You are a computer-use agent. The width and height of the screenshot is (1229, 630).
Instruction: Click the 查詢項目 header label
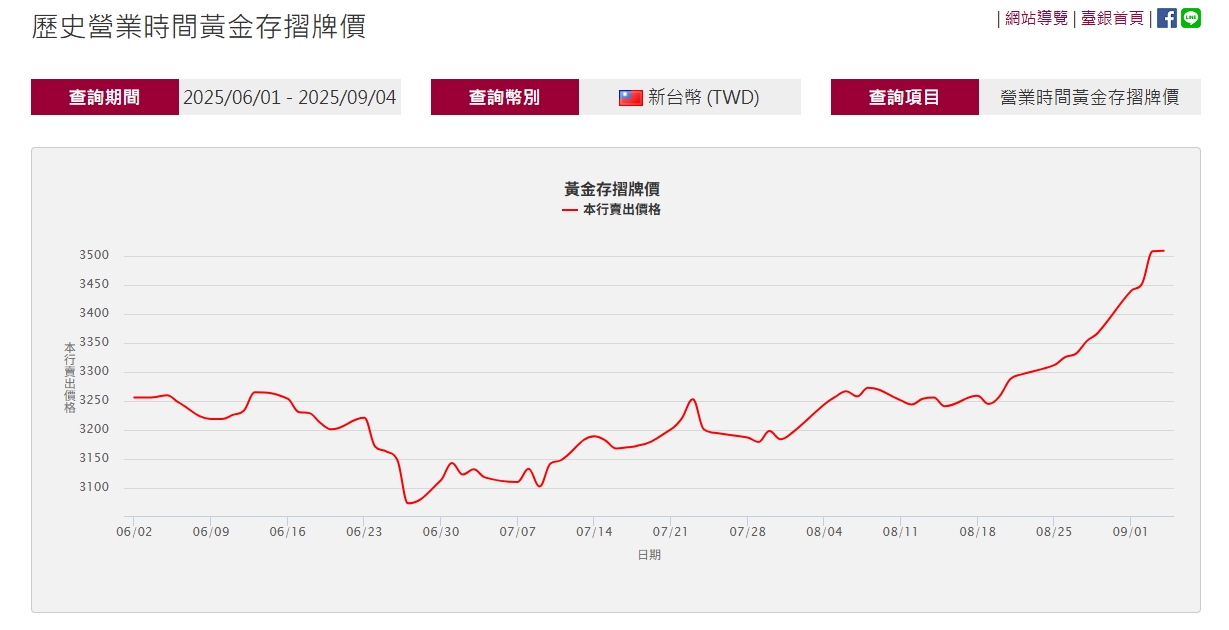pos(904,97)
